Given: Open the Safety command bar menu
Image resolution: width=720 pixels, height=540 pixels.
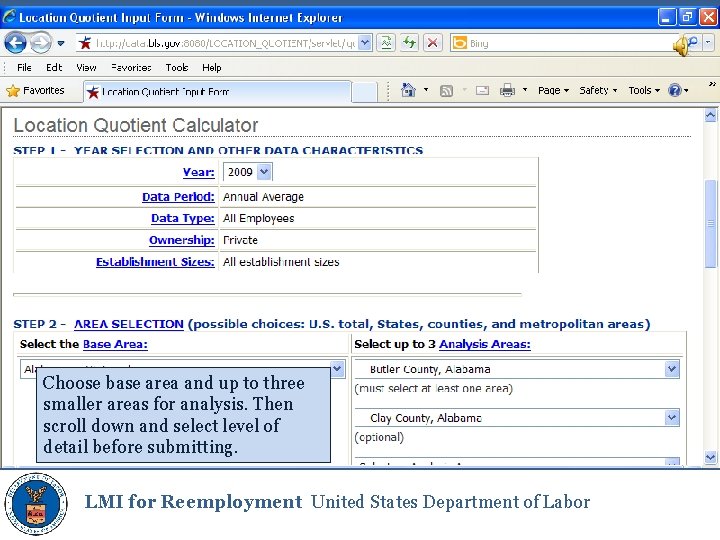Looking at the screenshot, I should [598, 90].
